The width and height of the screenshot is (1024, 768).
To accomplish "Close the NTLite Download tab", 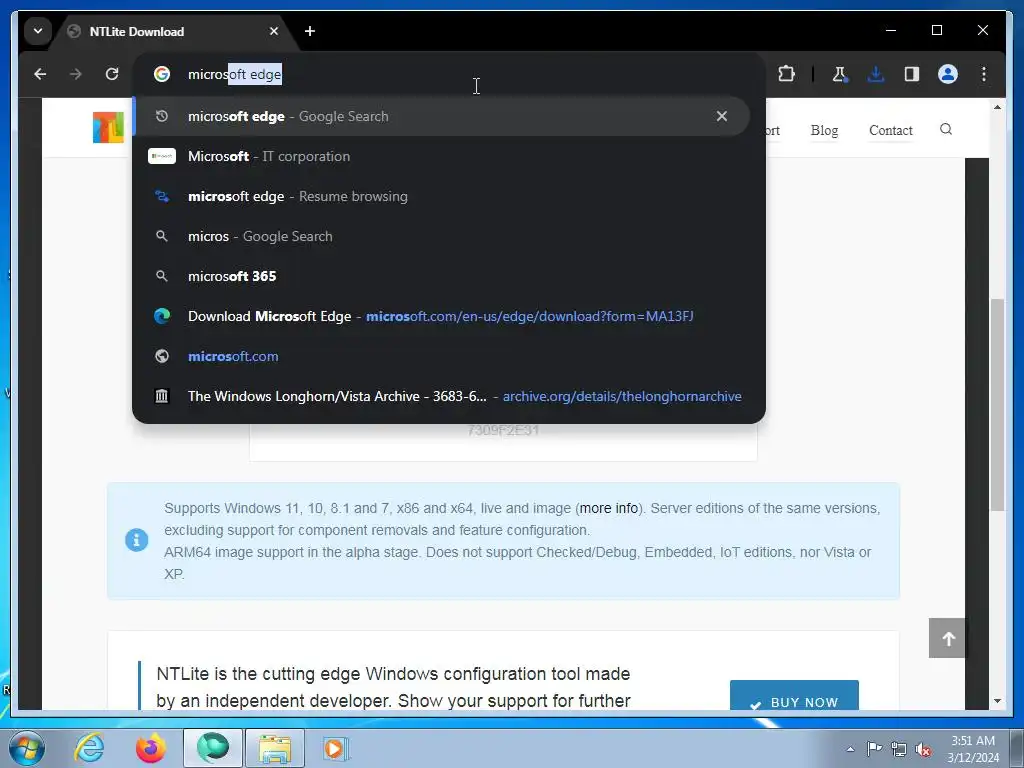I will [x=274, y=31].
